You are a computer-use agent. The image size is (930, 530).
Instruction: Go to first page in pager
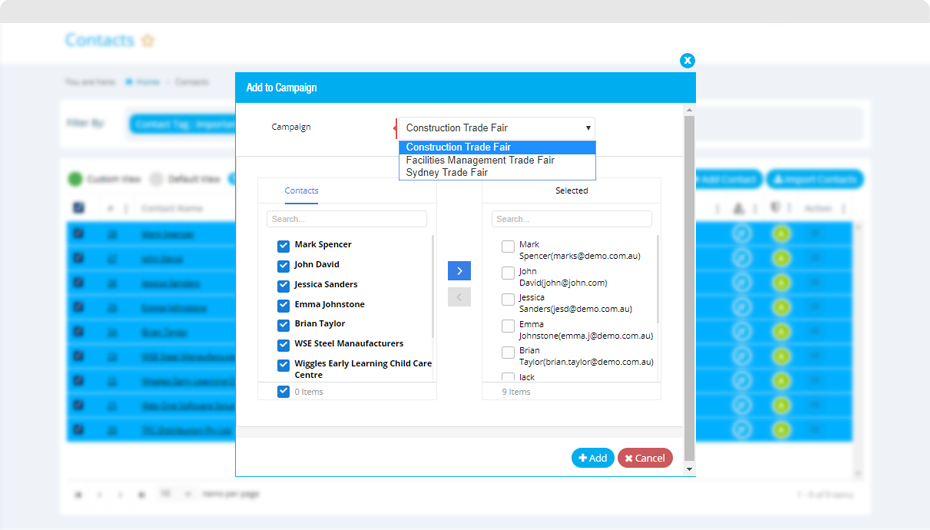tap(78, 494)
